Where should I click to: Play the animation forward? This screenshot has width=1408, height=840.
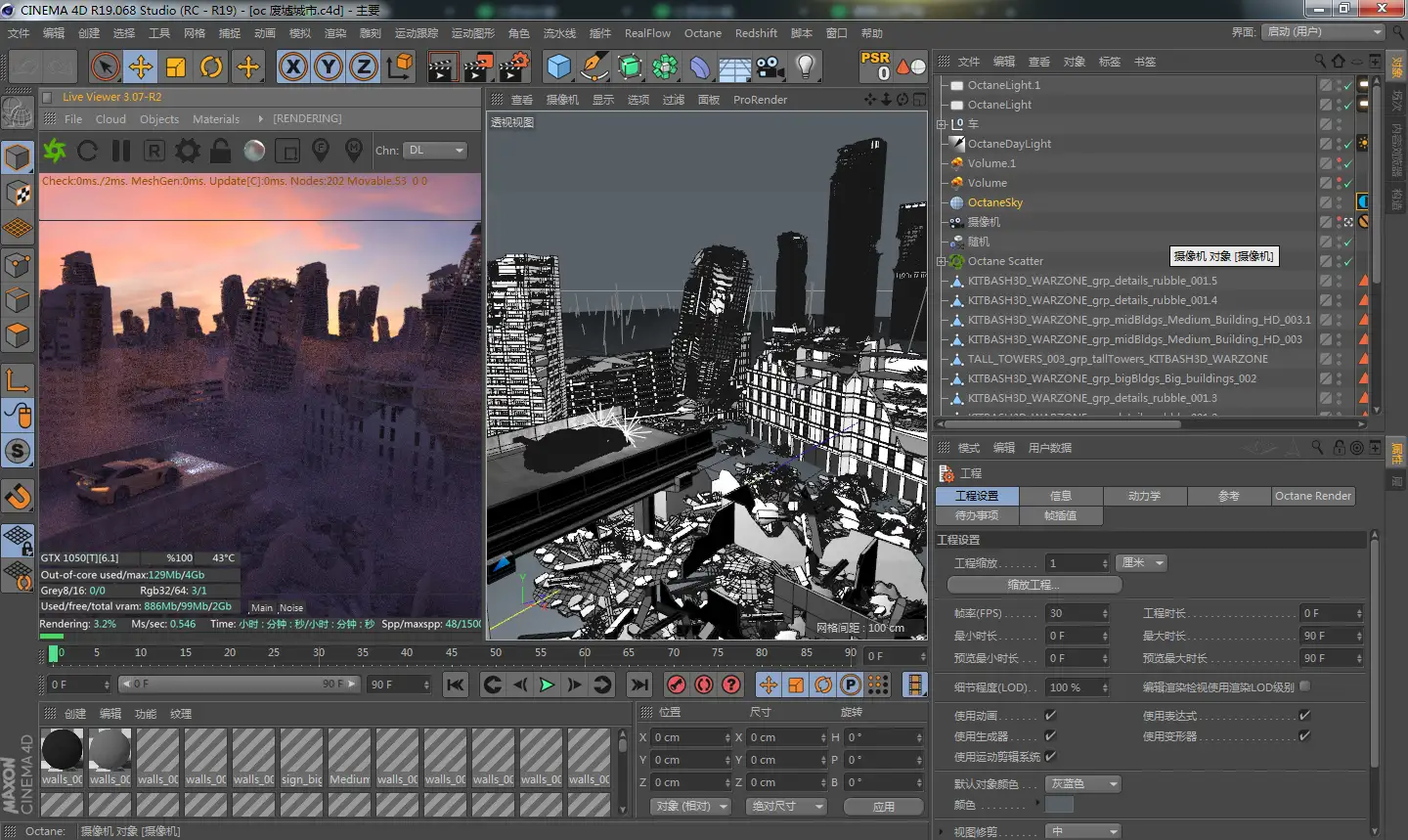click(x=547, y=685)
